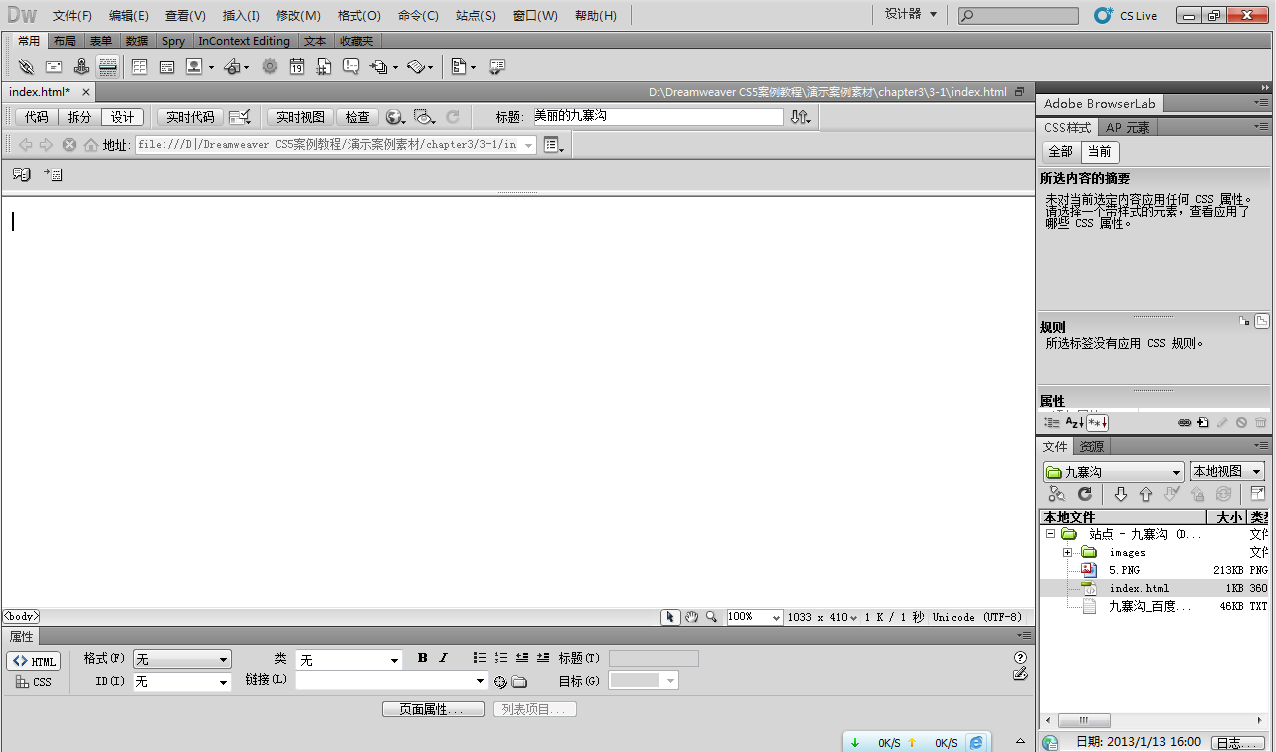
Task: Insert a hyperlink from the Insert bar
Action: (26, 67)
